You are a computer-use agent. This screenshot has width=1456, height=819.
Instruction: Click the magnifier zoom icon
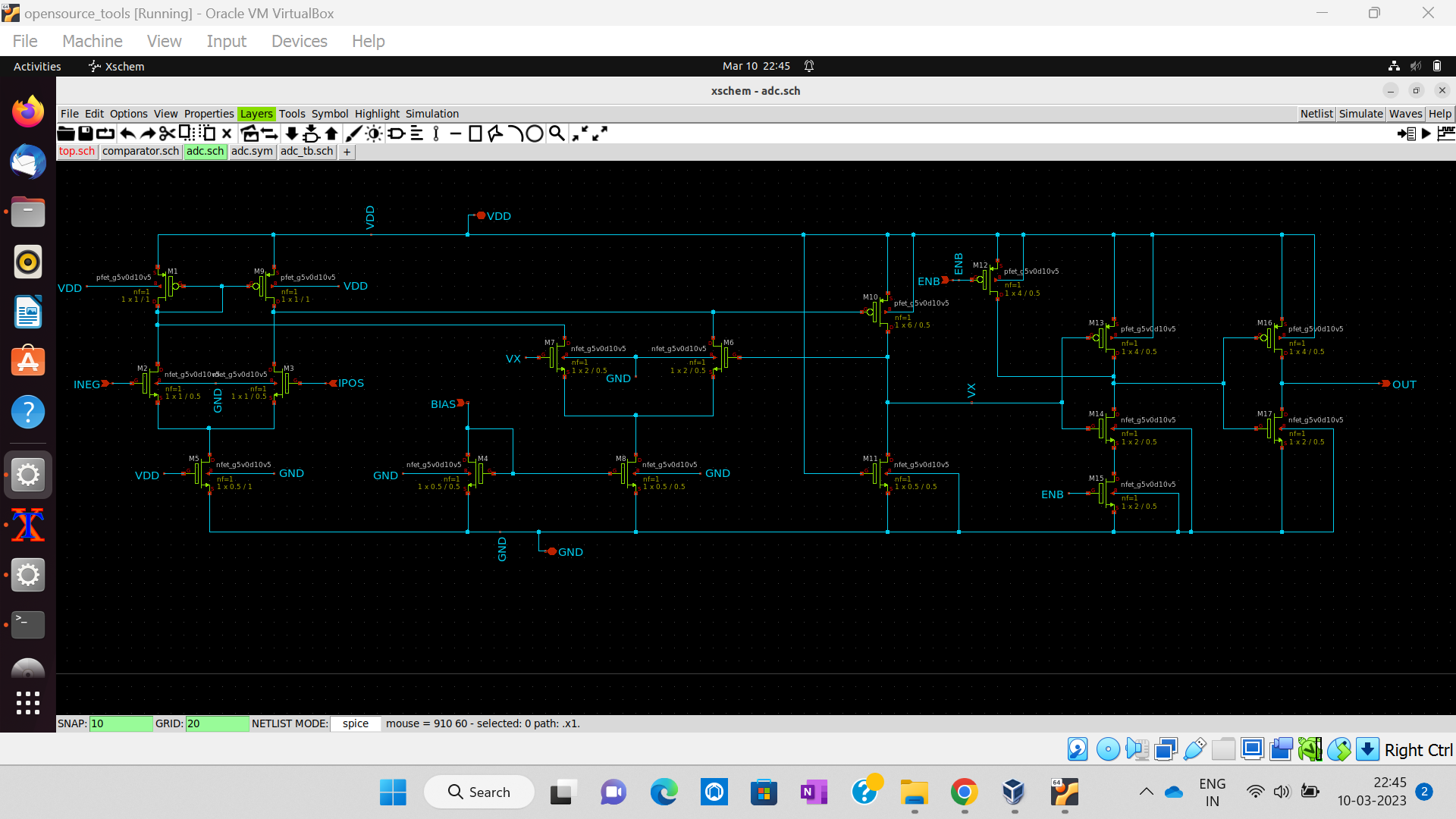click(557, 133)
